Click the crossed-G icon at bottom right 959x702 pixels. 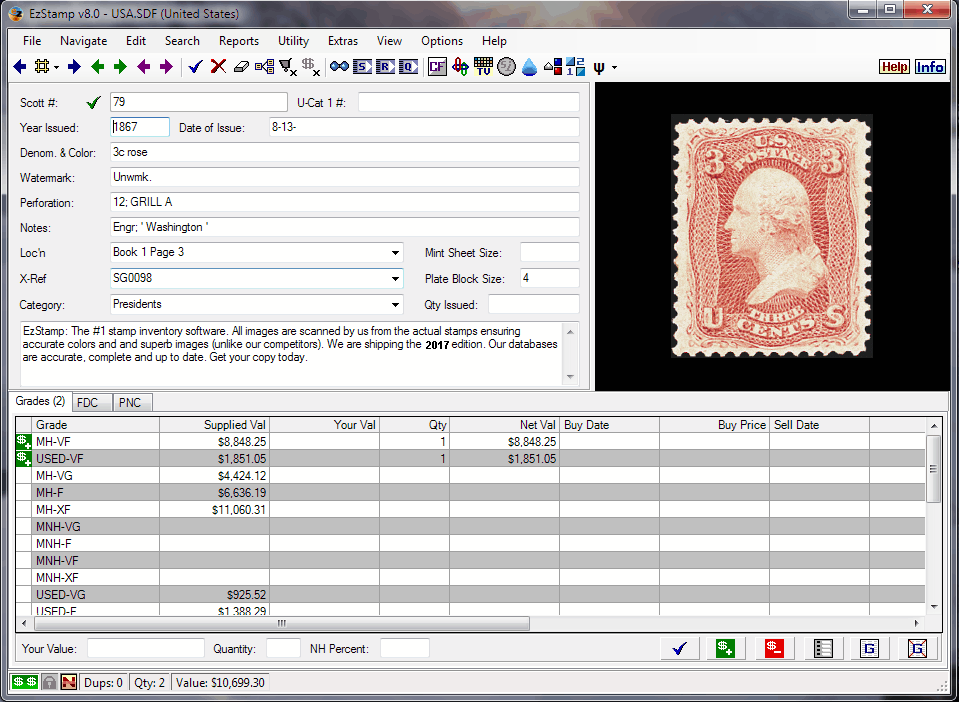pos(916,648)
